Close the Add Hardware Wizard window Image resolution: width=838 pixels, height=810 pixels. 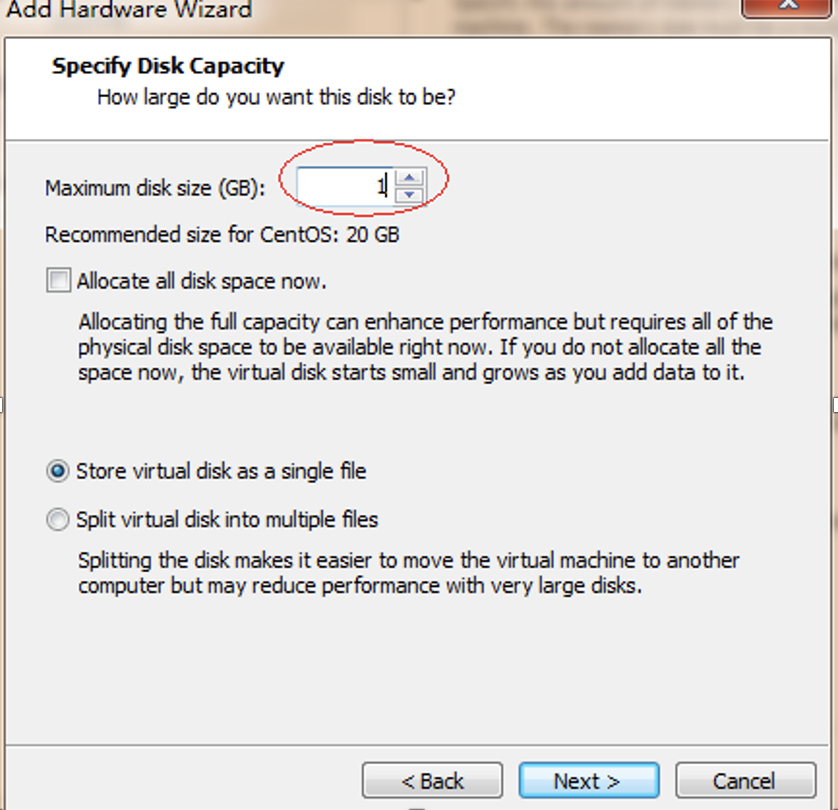[787, 6]
